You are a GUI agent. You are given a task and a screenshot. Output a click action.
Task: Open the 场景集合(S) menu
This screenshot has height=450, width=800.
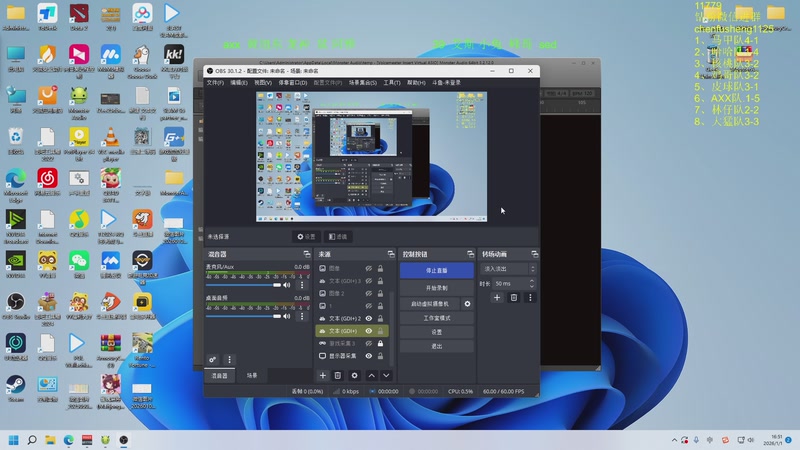(x=363, y=83)
